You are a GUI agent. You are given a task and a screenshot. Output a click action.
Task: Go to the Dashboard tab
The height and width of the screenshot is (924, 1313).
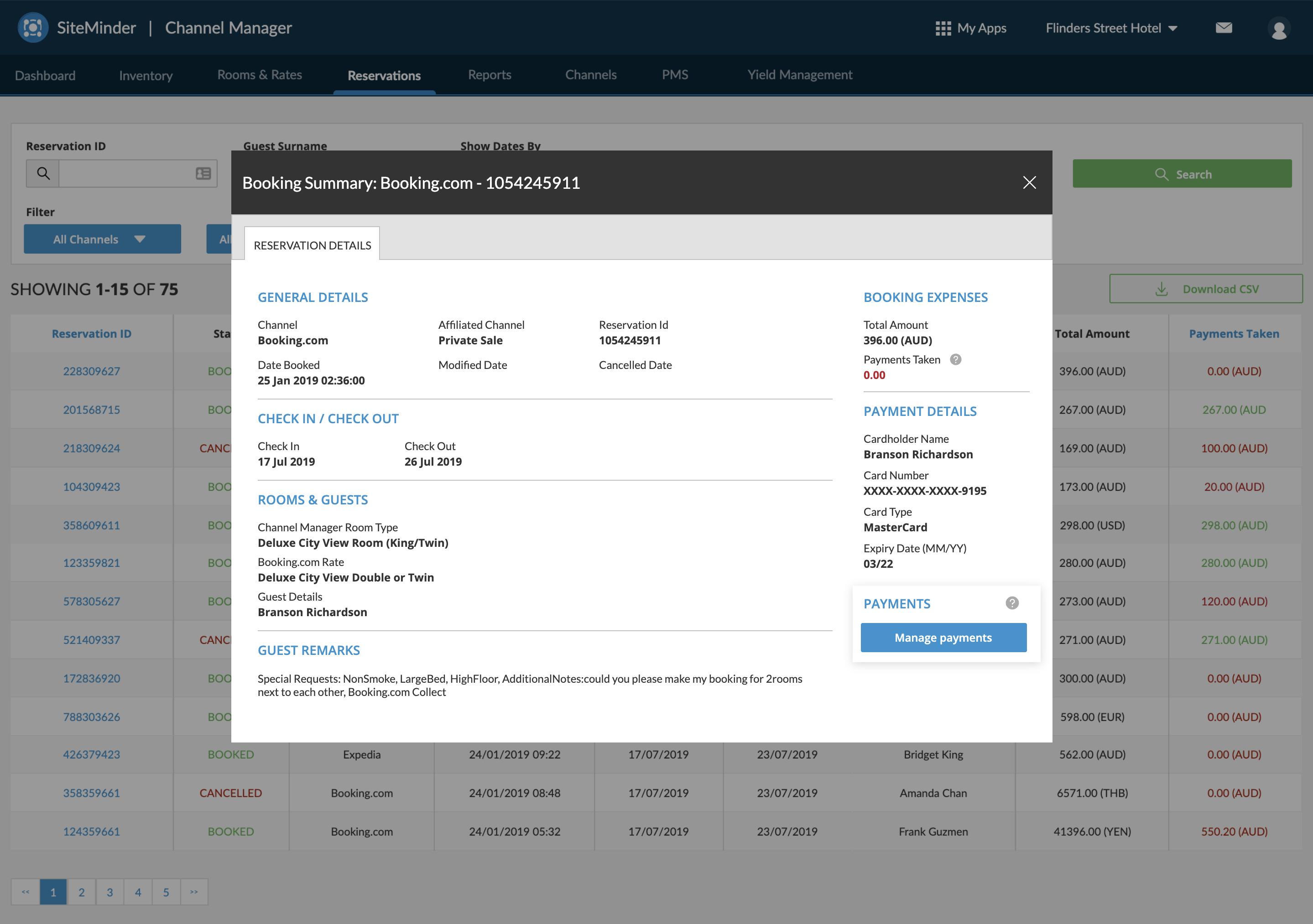(x=45, y=75)
